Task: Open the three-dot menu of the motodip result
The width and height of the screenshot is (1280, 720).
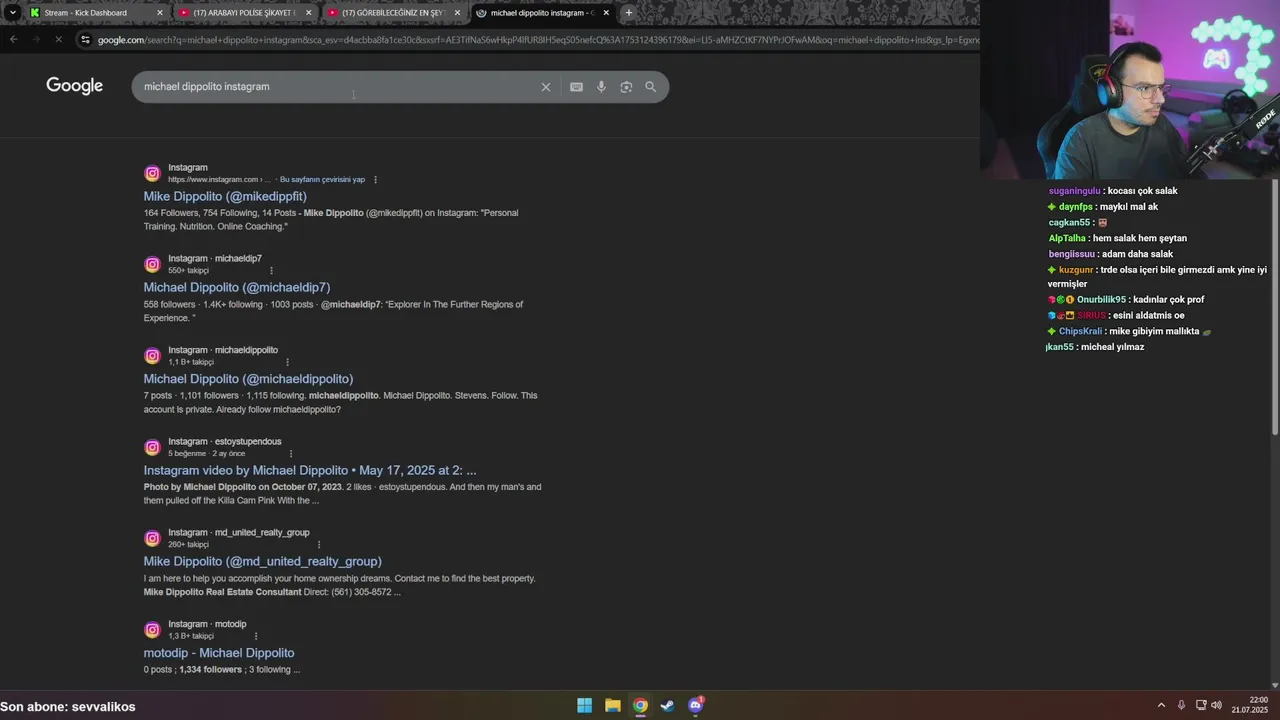Action: pos(256,636)
